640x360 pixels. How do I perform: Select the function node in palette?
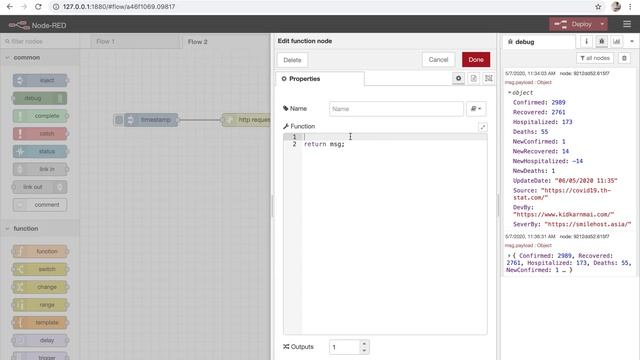click(40, 251)
